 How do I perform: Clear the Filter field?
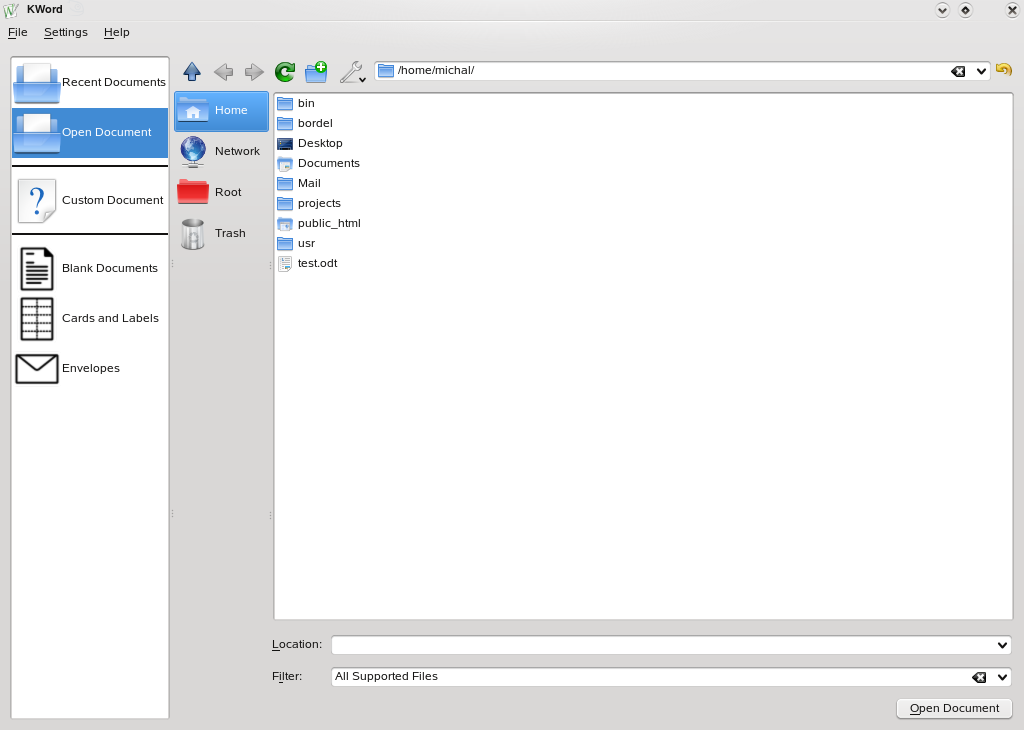tap(979, 677)
